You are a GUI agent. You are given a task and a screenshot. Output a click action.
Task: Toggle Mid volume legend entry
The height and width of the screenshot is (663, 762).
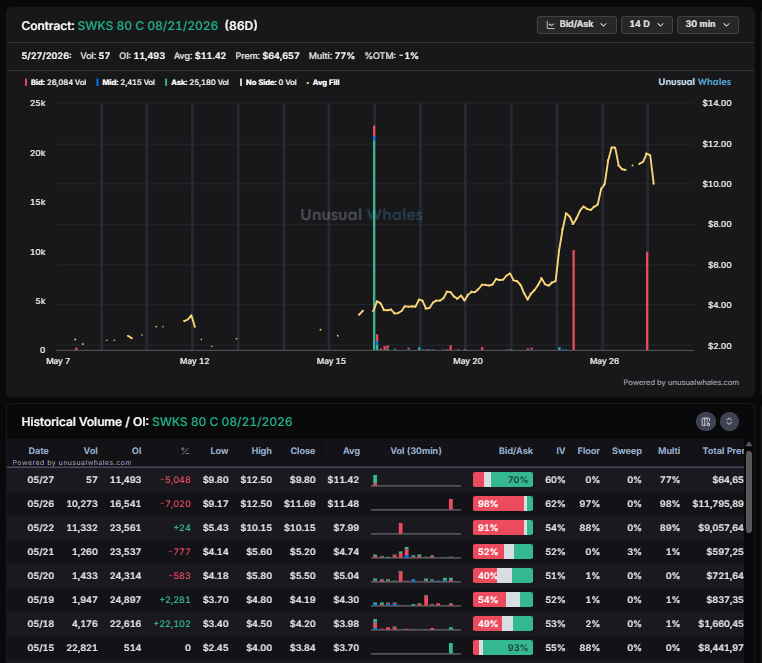point(126,83)
